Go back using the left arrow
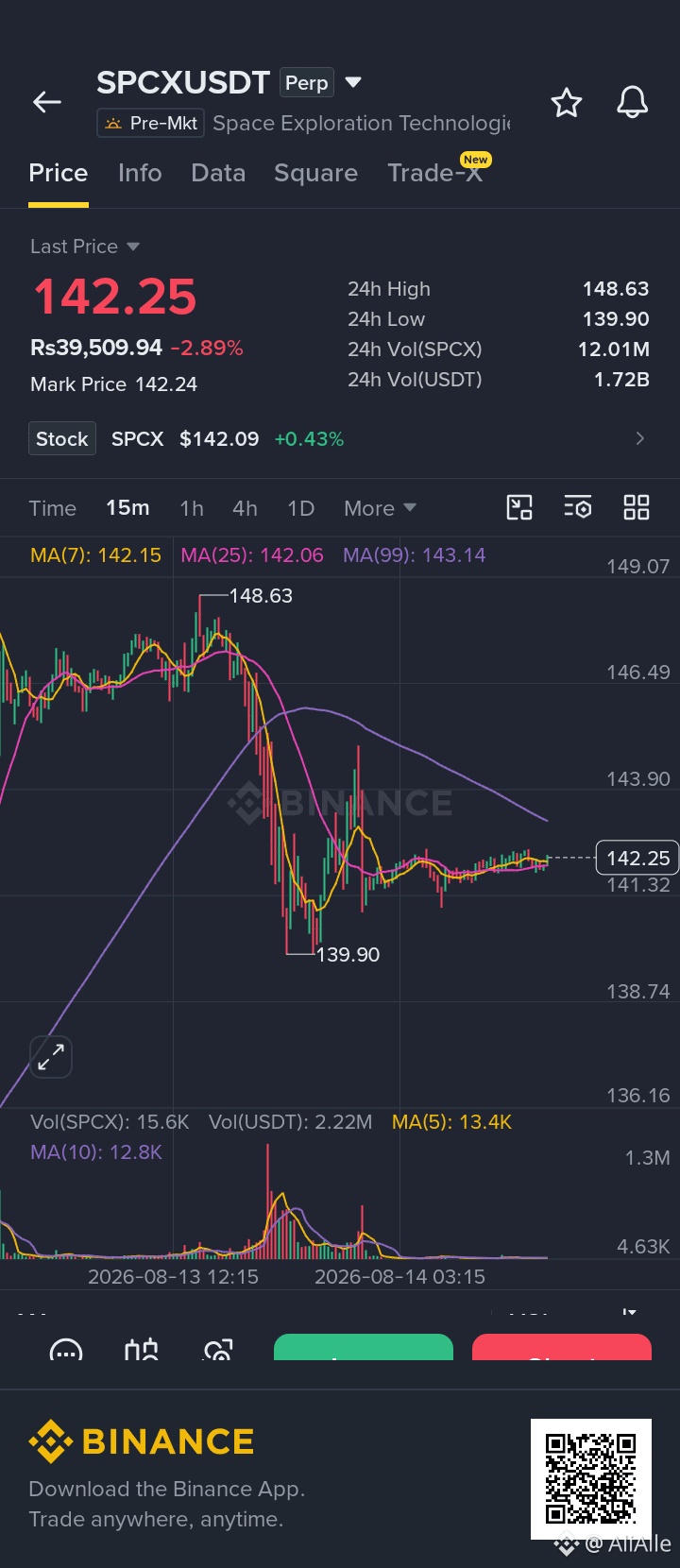The width and height of the screenshot is (680, 1568). [x=47, y=102]
